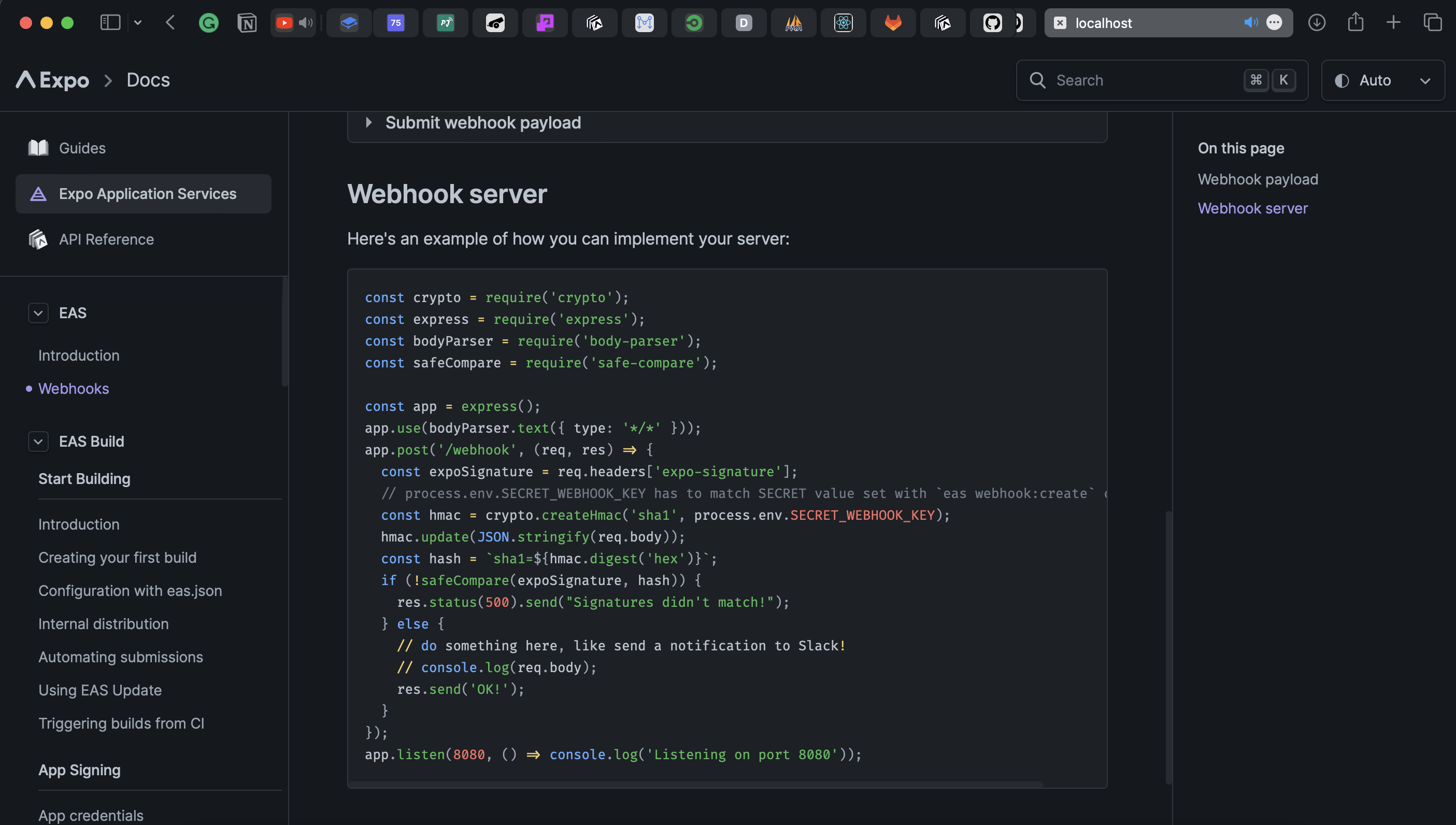
Task: Open the Expo Application Services section icon
Action: tap(37, 194)
